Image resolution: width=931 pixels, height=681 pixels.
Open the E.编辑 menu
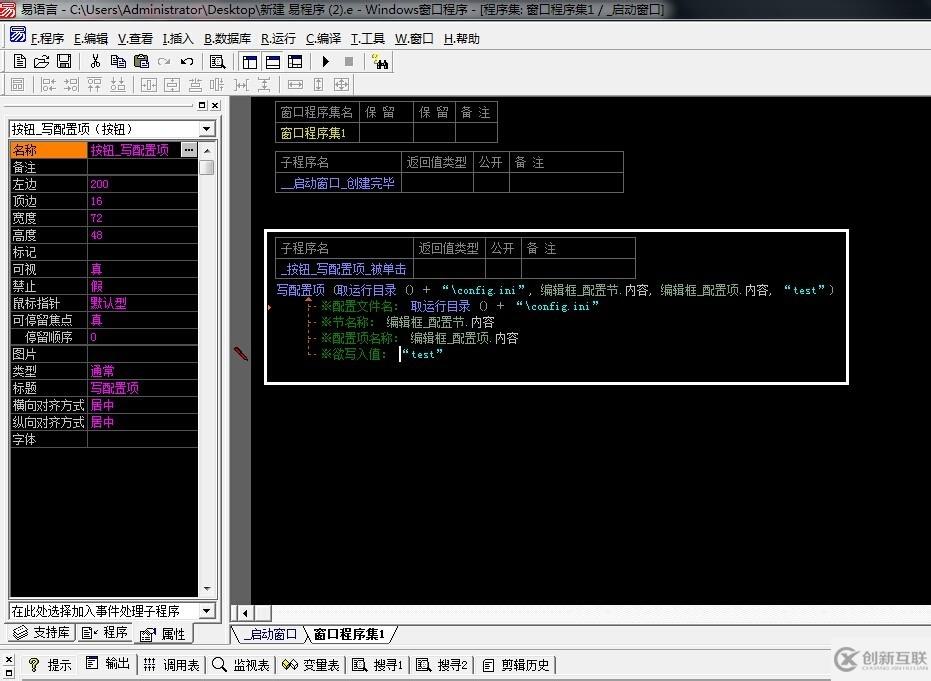point(91,39)
